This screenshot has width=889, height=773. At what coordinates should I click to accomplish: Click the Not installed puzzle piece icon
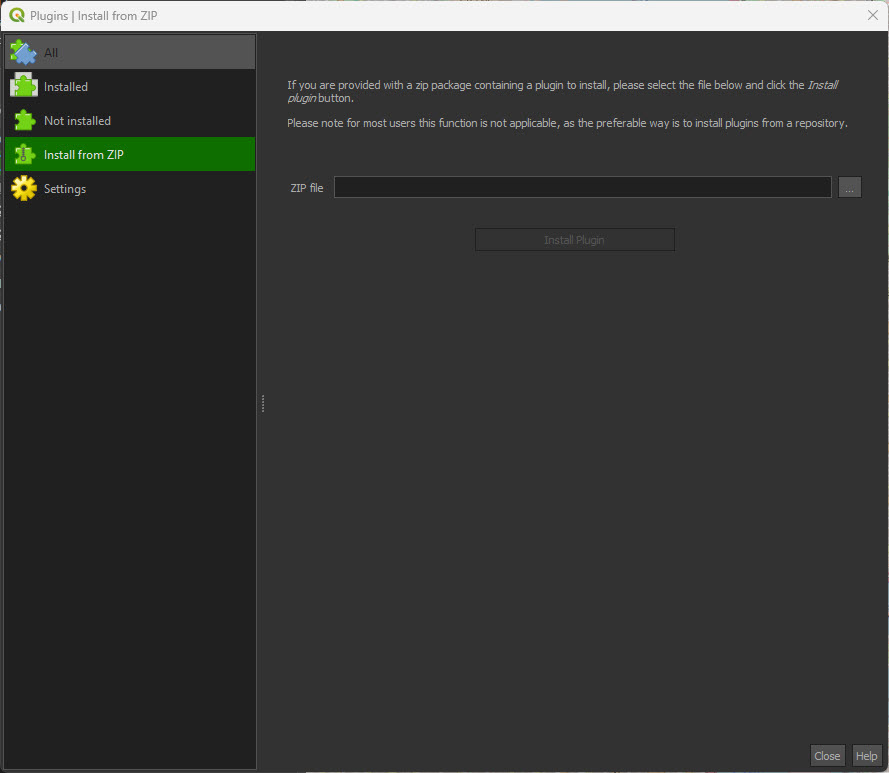click(x=23, y=121)
